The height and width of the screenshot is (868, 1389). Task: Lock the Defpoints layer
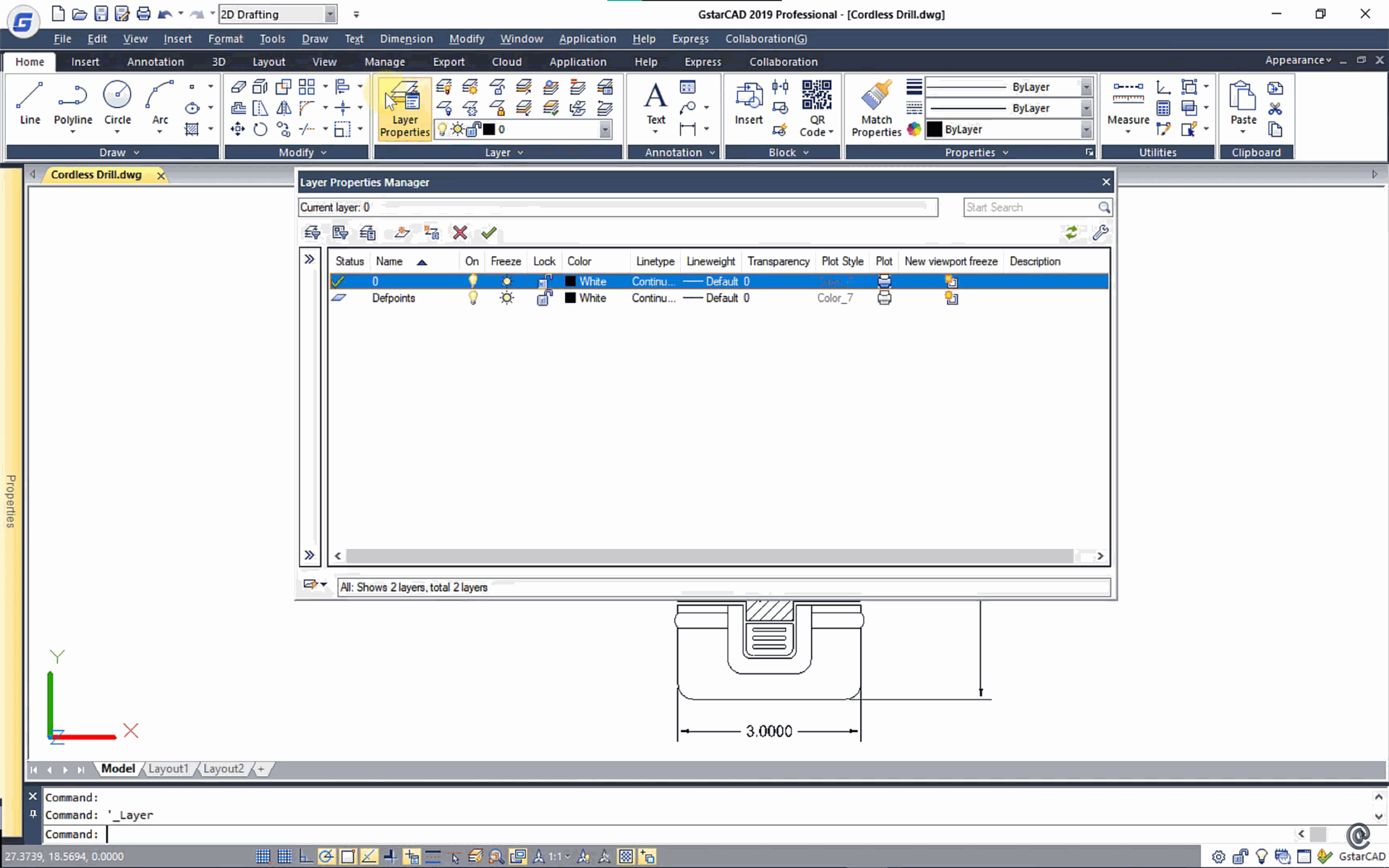pos(544,298)
